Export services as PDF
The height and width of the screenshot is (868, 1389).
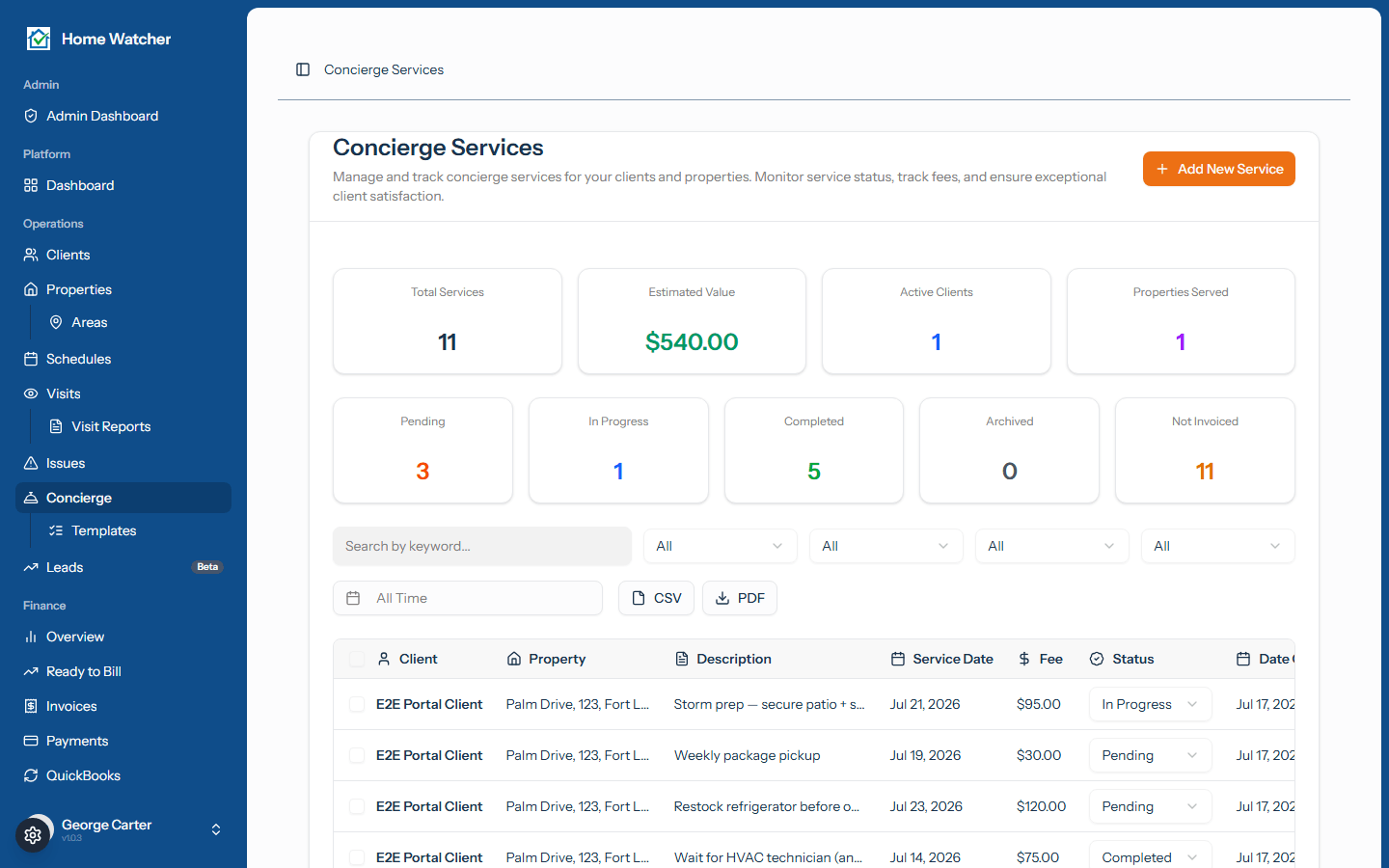click(740, 598)
